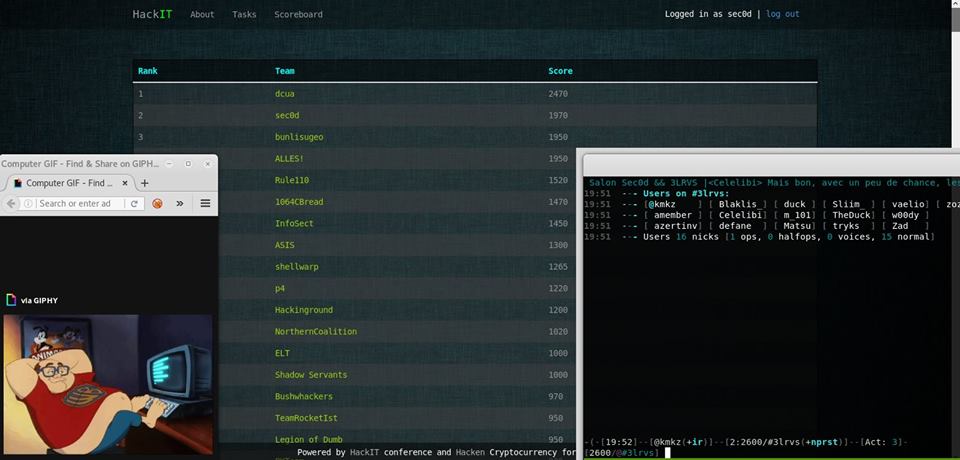The width and height of the screenshot is (960, 460).
Task: Select team ASIS in scoreboard
Action: click(285, 245)
